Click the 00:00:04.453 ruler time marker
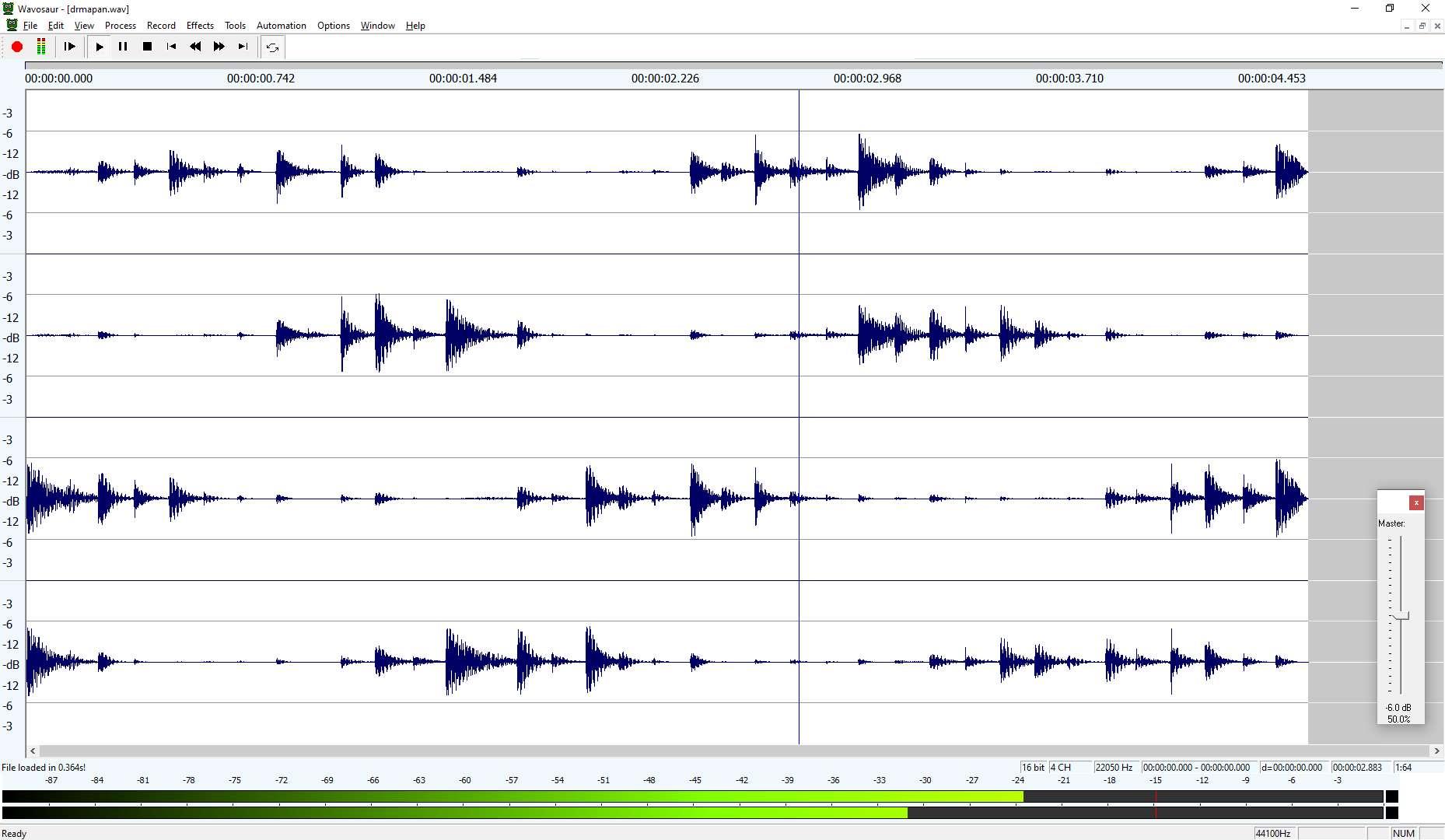This screenshot has width=1445, height=840. (1272, 79)
